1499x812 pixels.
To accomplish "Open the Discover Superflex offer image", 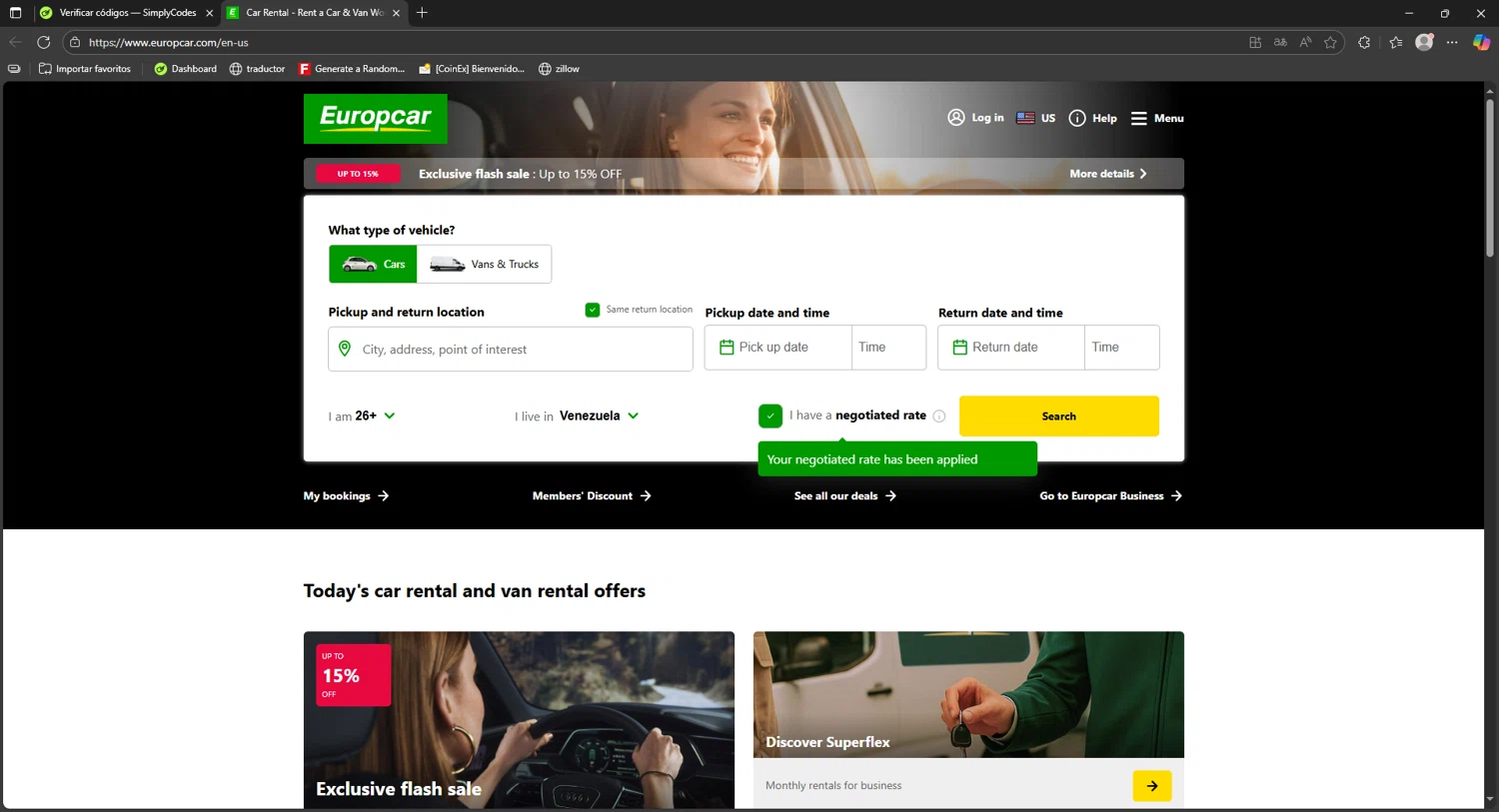I will pos(968,694).
